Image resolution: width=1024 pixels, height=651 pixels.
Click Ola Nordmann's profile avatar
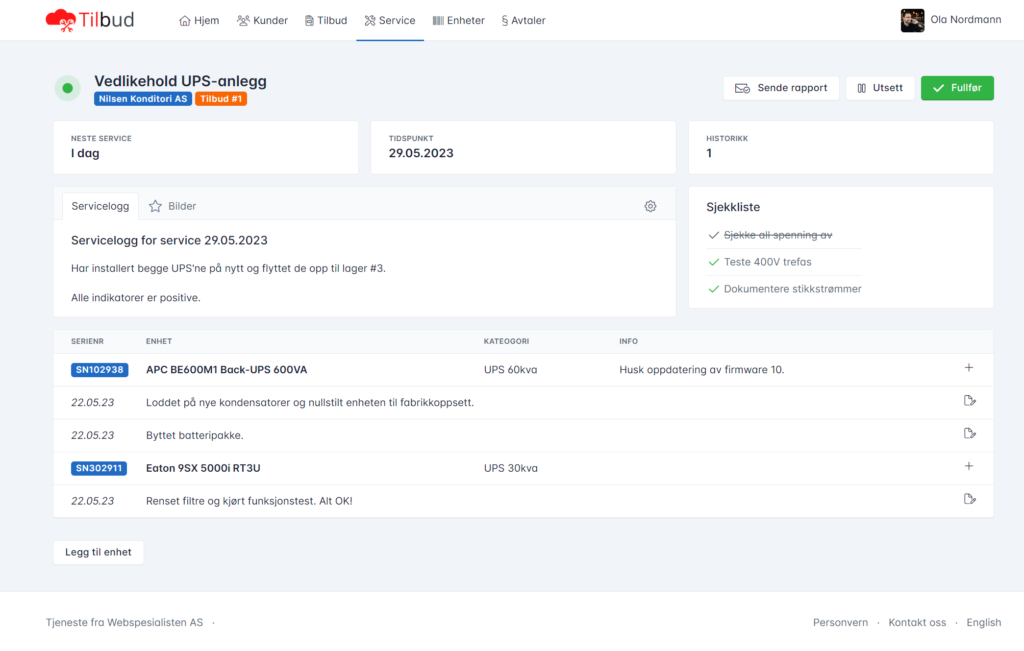(912, 20)
